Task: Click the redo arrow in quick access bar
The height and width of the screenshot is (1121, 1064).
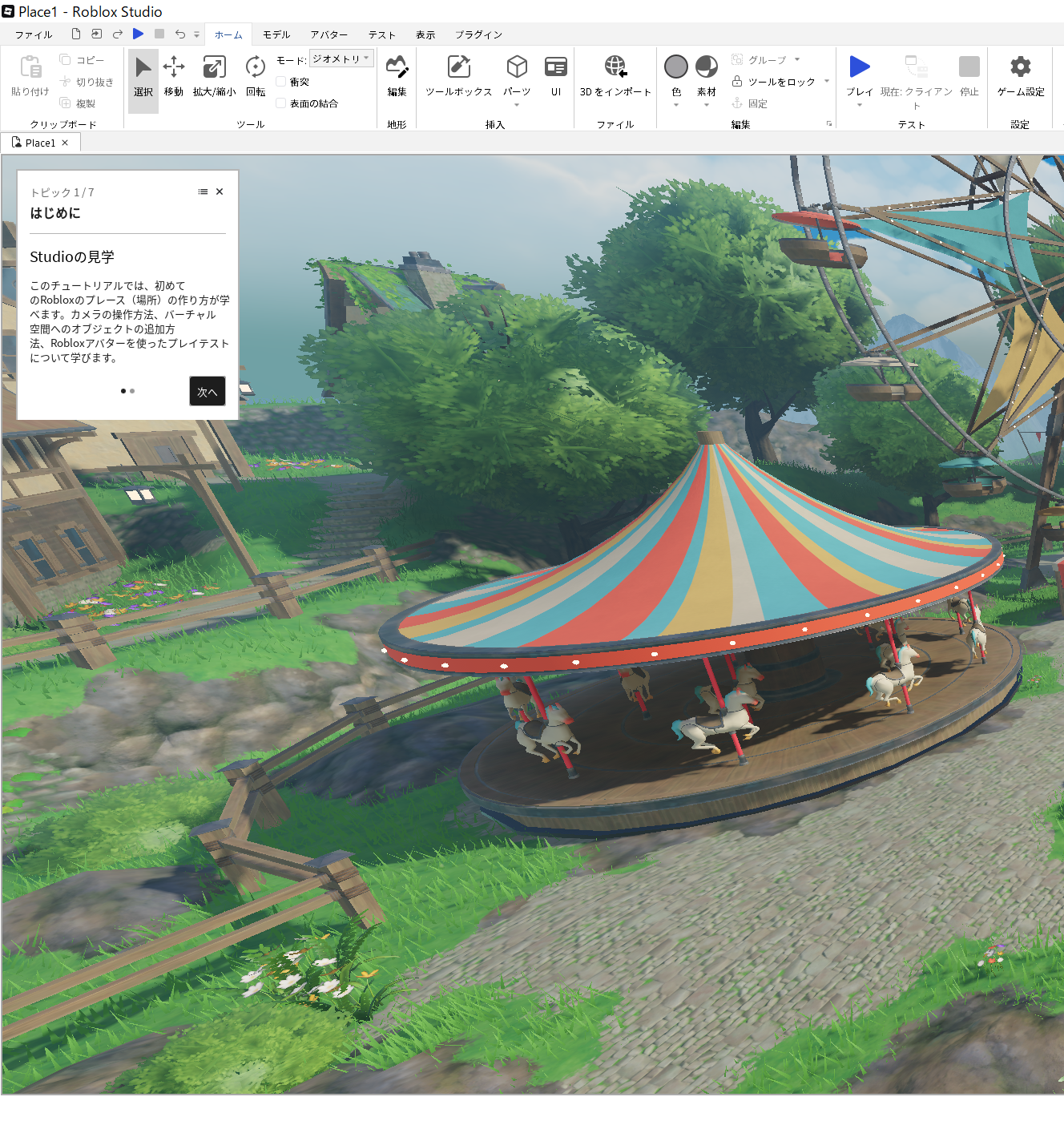Action: point(118,34)
